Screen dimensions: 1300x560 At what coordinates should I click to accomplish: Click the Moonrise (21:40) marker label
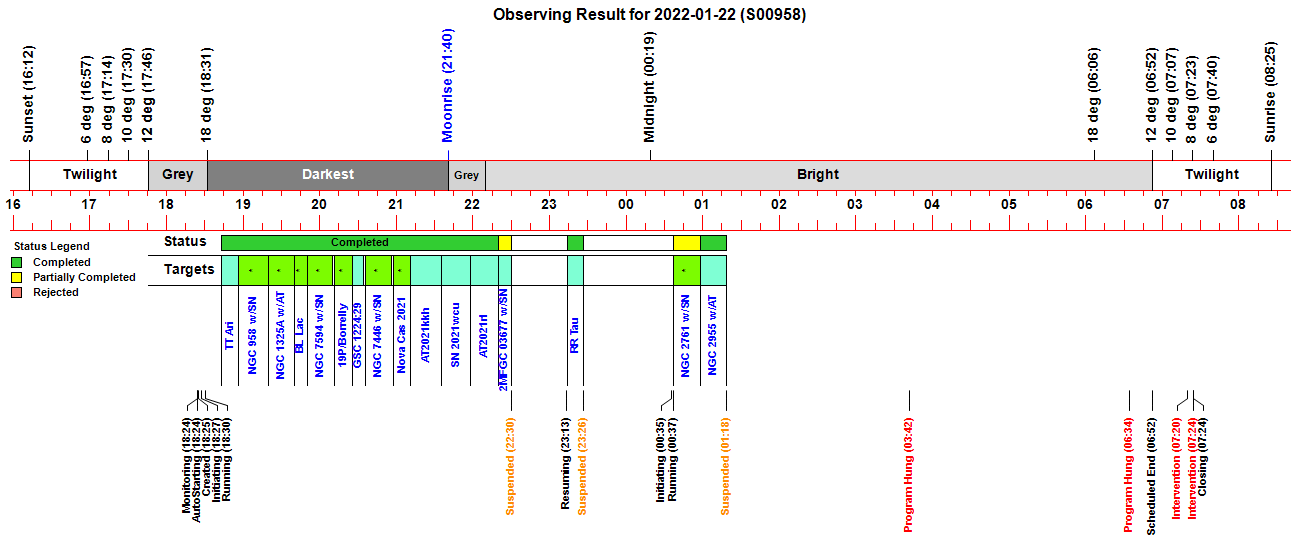448,86
